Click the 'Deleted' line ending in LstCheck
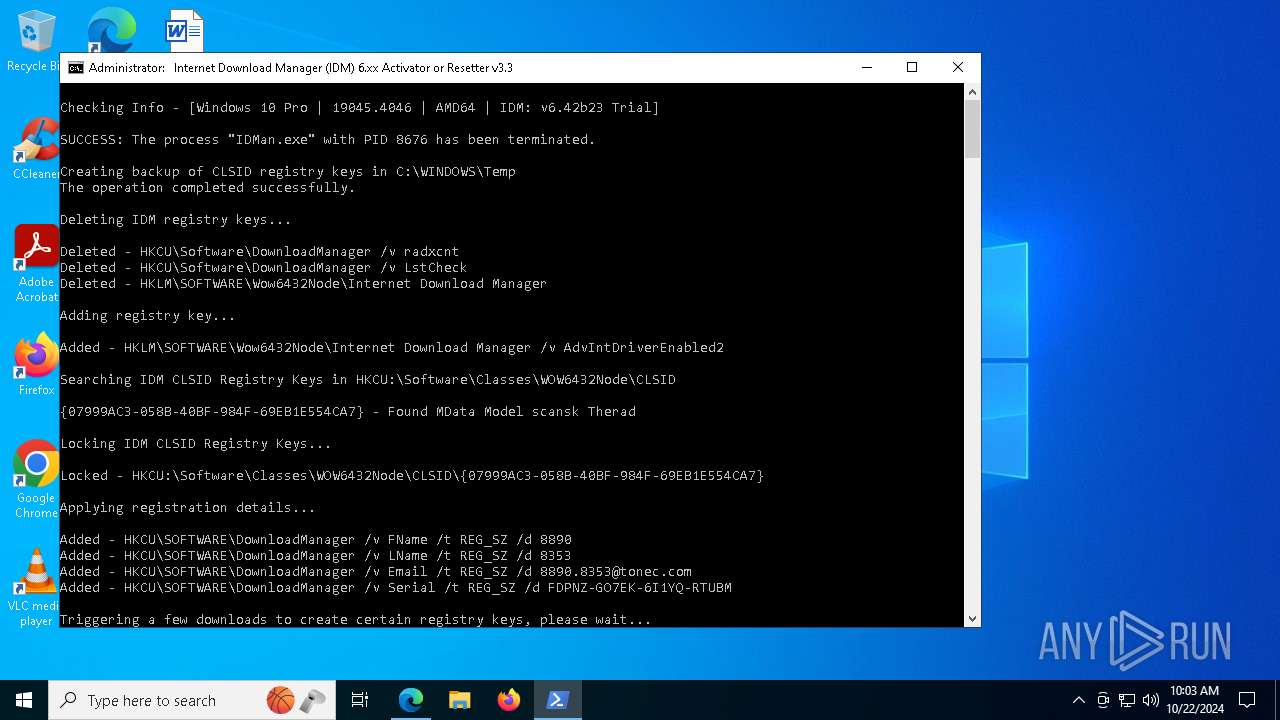 click(264, 268)
